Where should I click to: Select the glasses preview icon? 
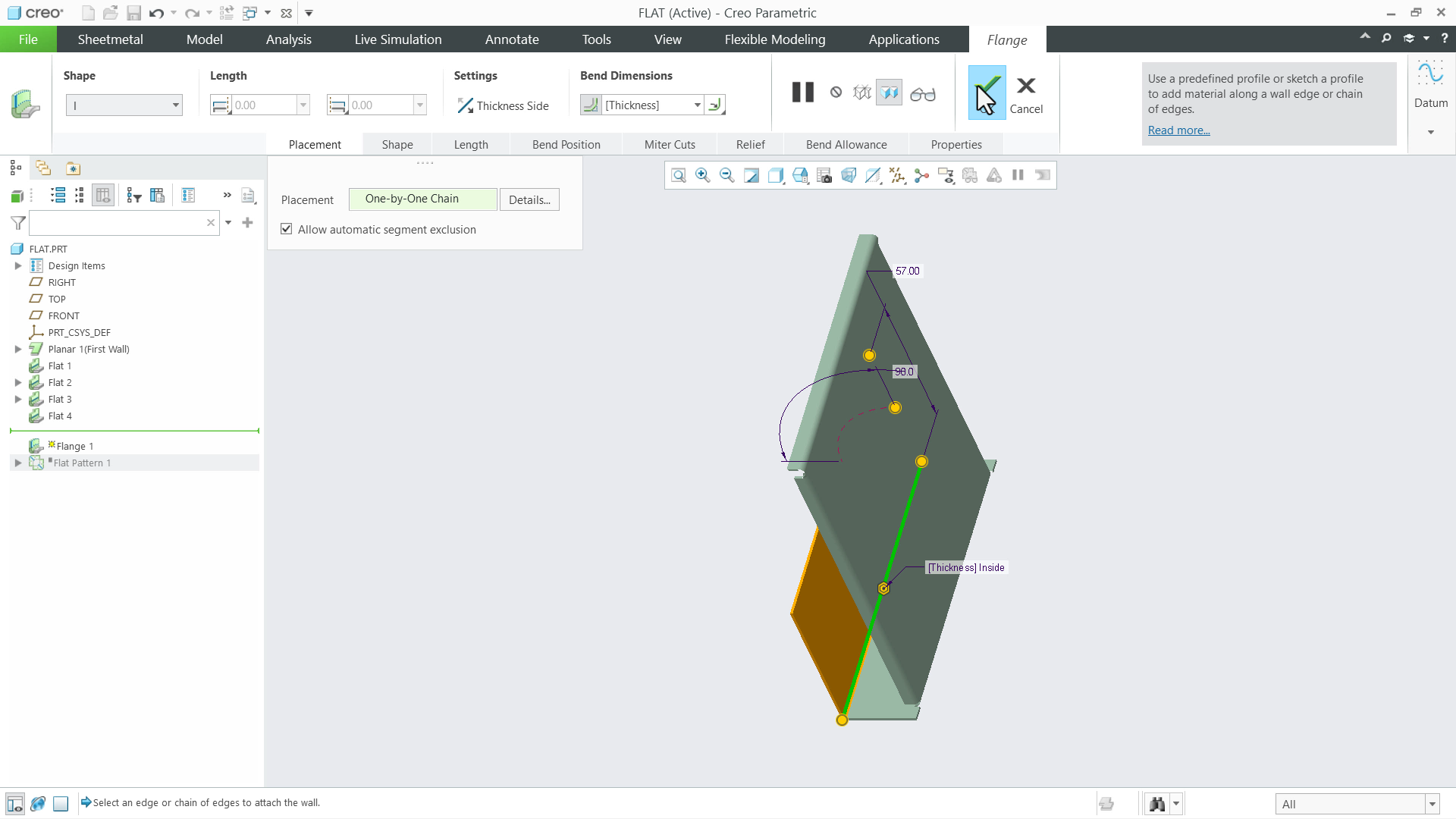pyautogui.click(x=923, y=93)
